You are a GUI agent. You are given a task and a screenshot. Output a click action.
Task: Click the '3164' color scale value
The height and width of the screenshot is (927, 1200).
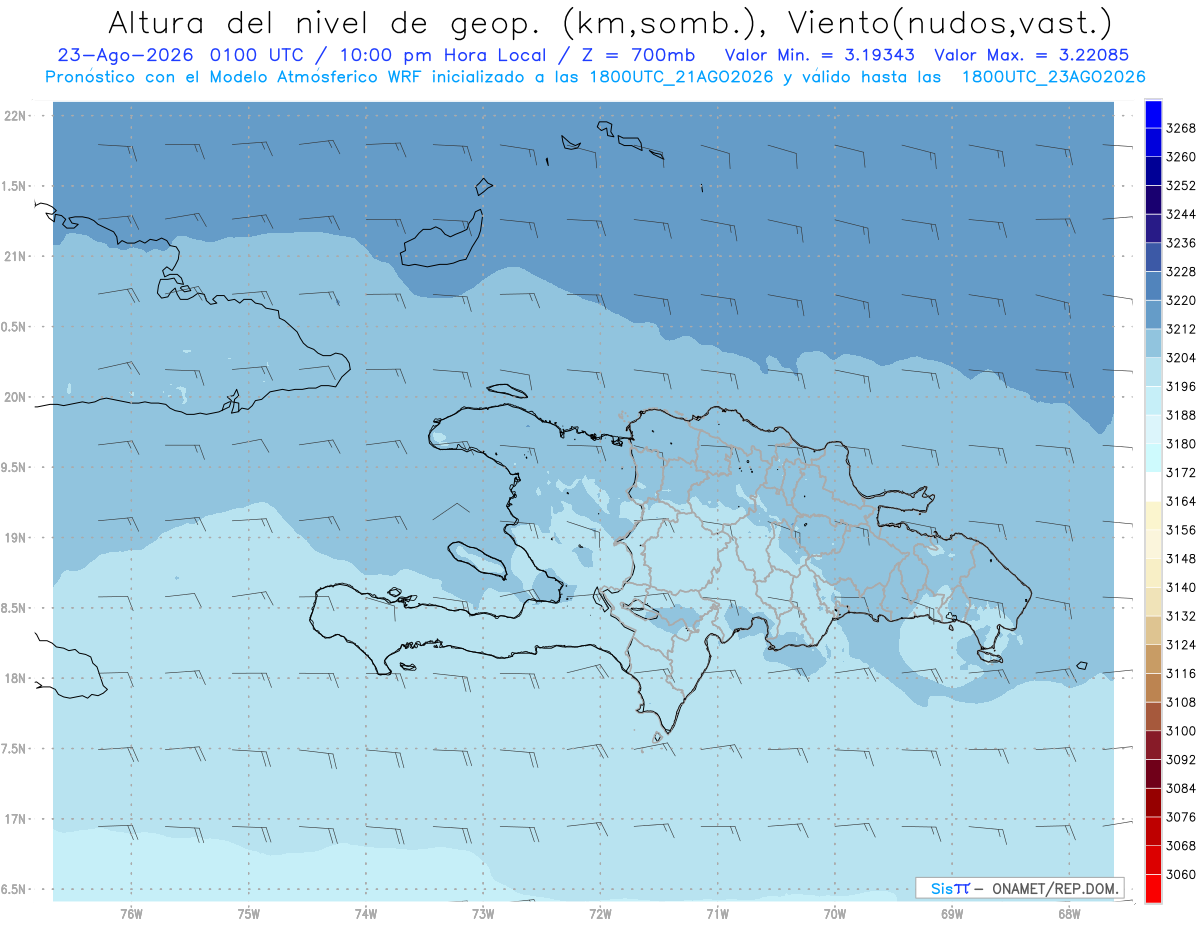pyautogui.click(x=1181, y=501)
